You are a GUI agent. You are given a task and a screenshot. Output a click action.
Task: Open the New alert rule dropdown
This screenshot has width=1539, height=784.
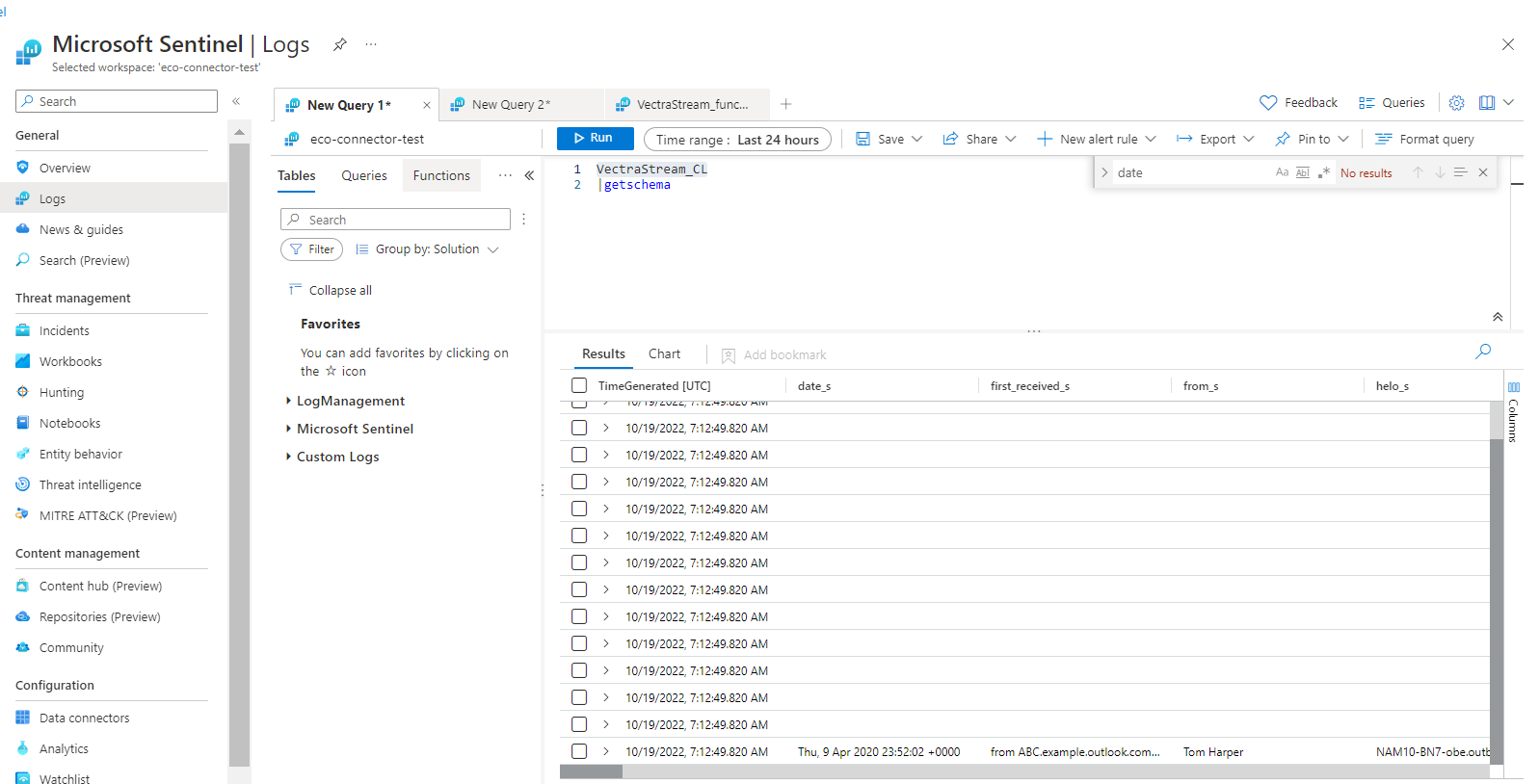coord(1097,140)
